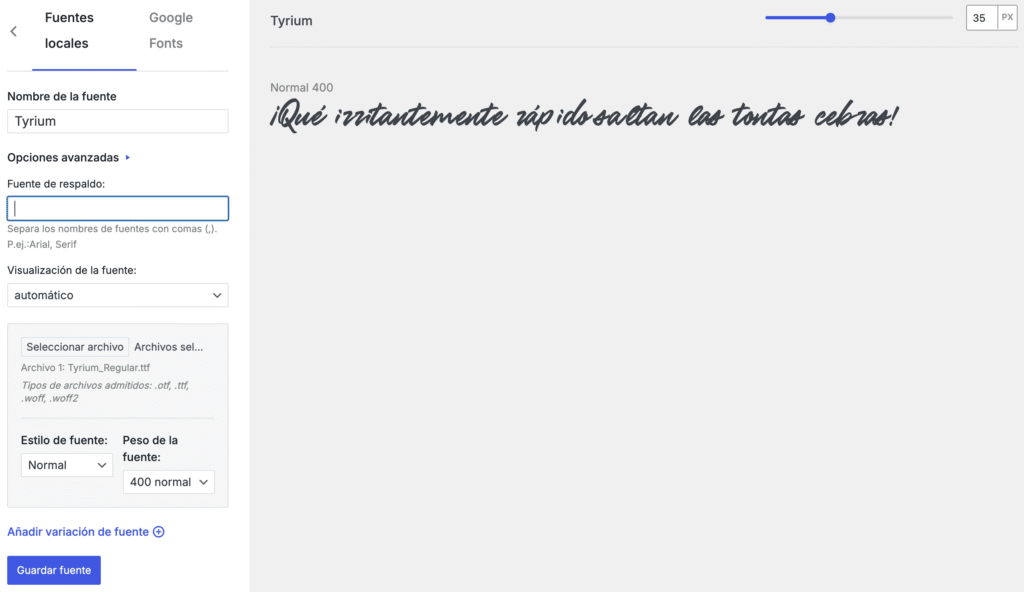Click the Guardar fuente button

click(x=53, y=569)
